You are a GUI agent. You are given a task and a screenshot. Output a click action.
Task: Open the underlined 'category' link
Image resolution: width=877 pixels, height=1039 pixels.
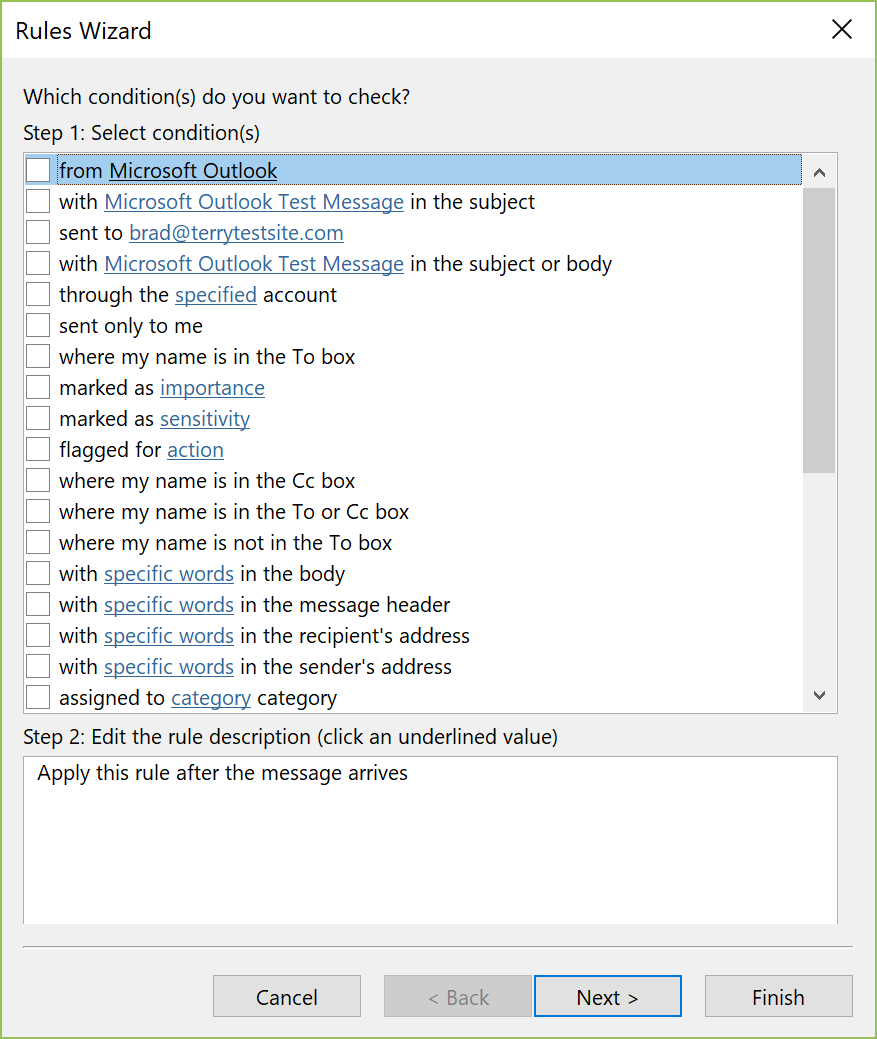pos(211,698)
